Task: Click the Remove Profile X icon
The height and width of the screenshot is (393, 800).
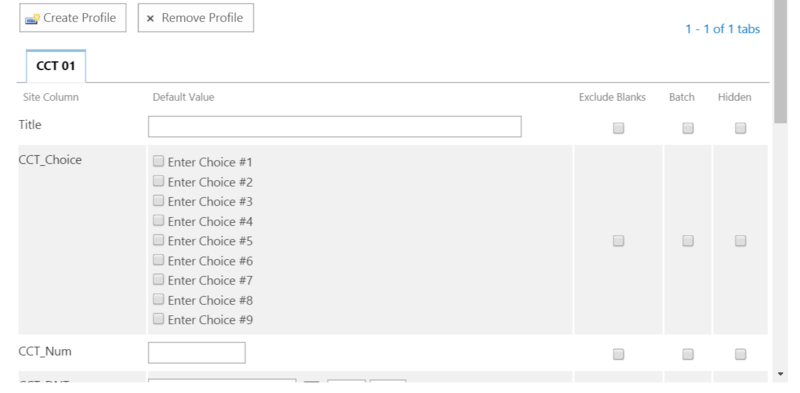Action: point(150,19)
